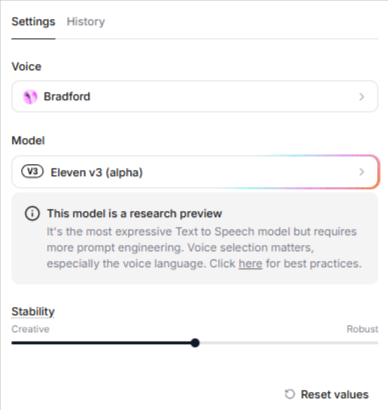Open the Bradford voice selector
Image resolution: width=388 pixels, height=410 pixels.
click(195, 96)
